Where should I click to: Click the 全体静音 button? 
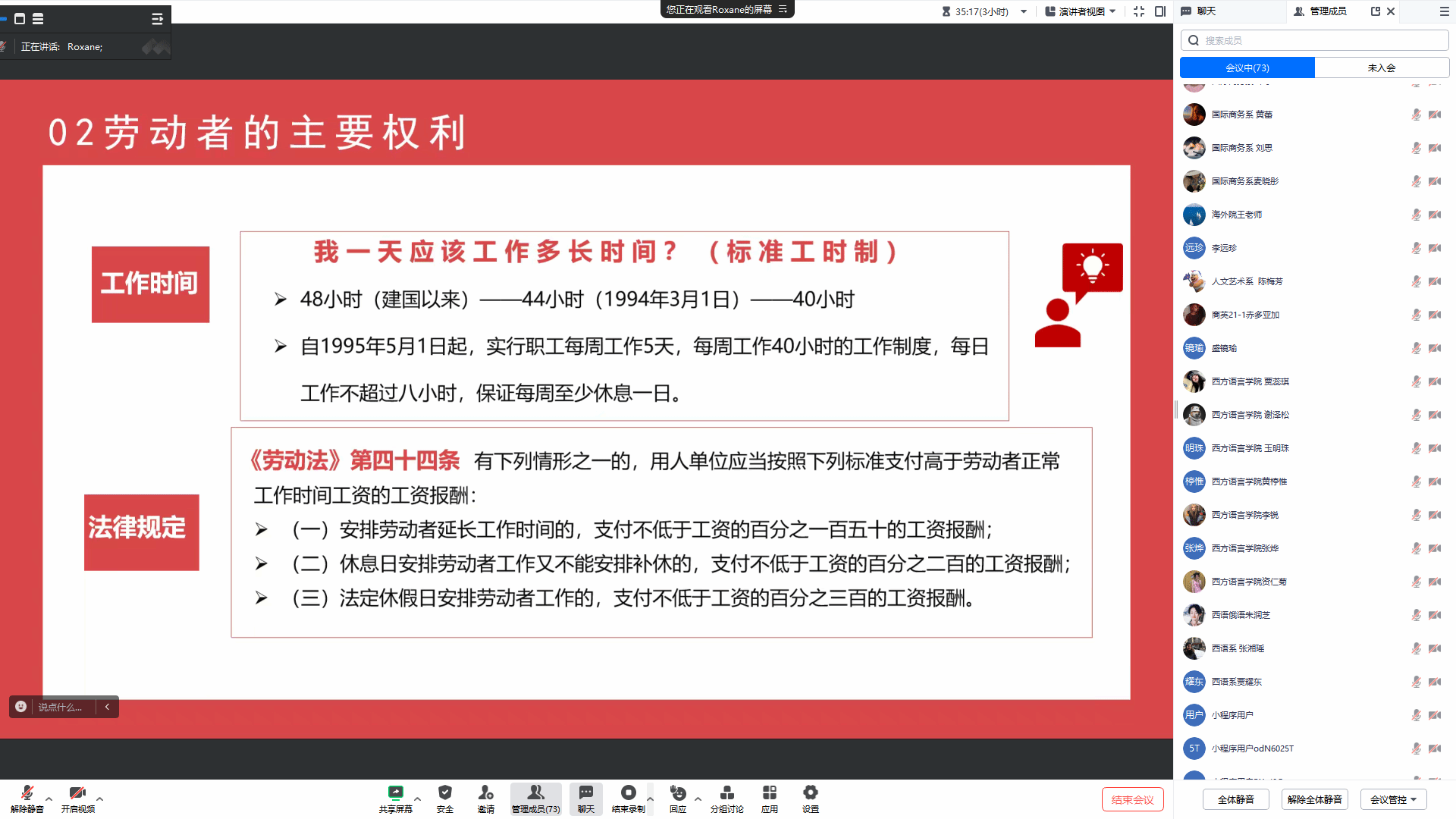(1235, 799)
